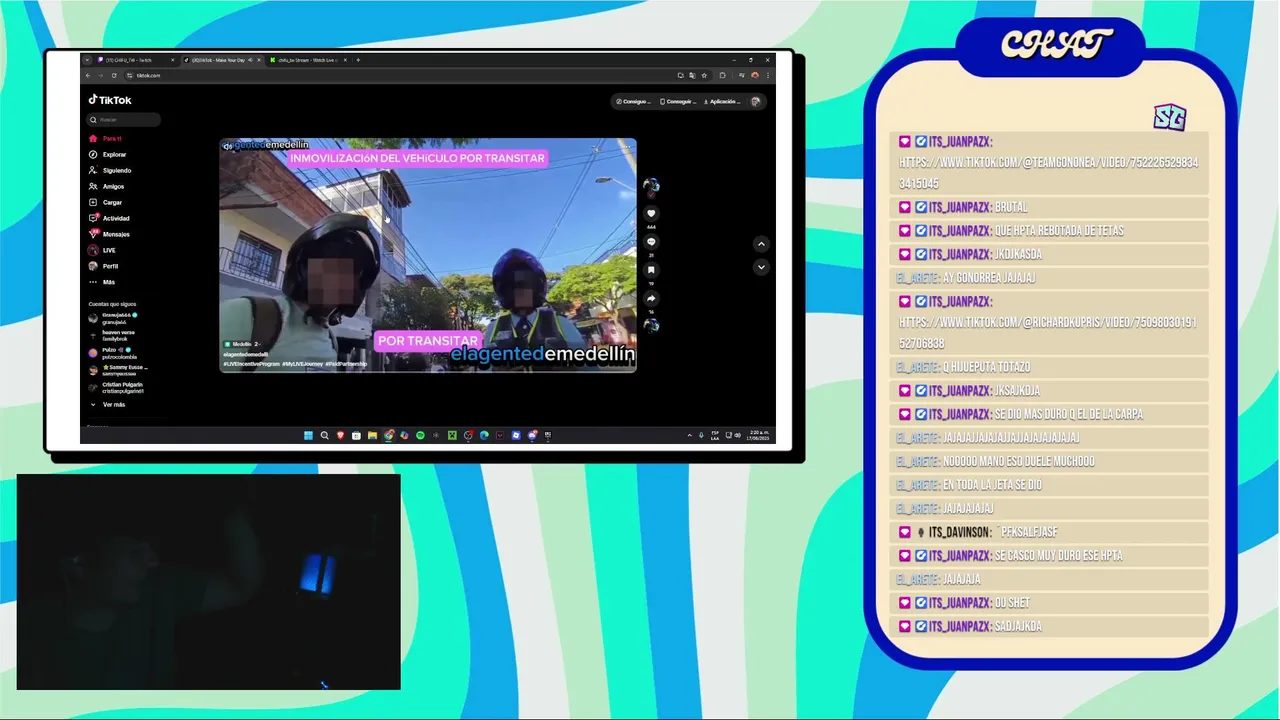Image resolution: width=1280 pixels, height=720 pixels.
Task: Open the Windows Start button
Action: [308, 435]
